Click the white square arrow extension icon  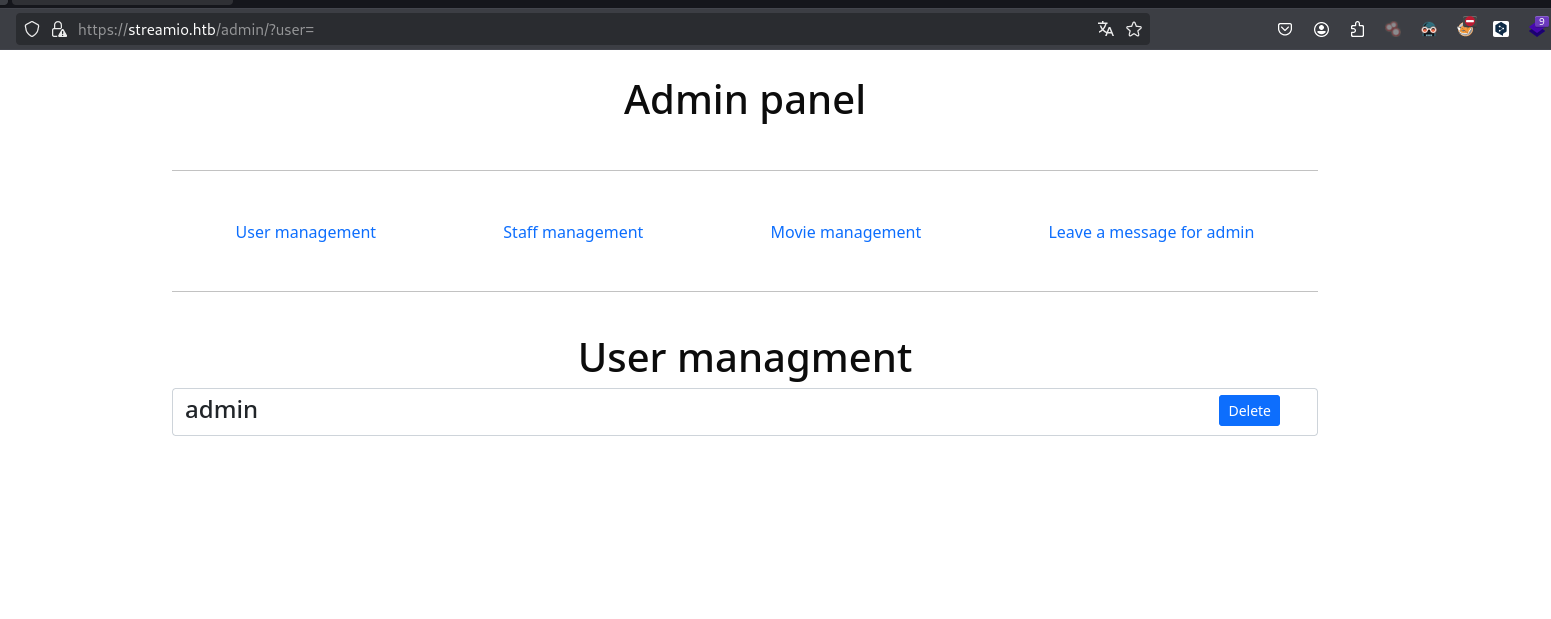[1501, 29]
